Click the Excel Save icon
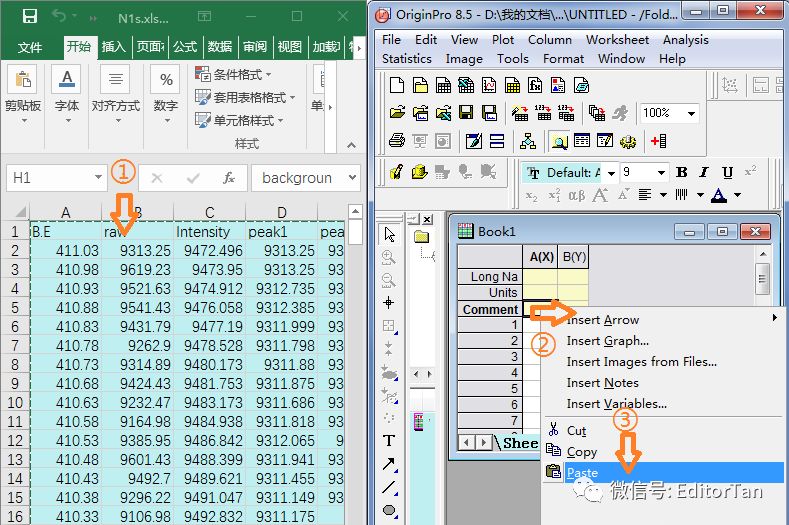This screenshot has width=789, height=525. (x=30, y=17)
